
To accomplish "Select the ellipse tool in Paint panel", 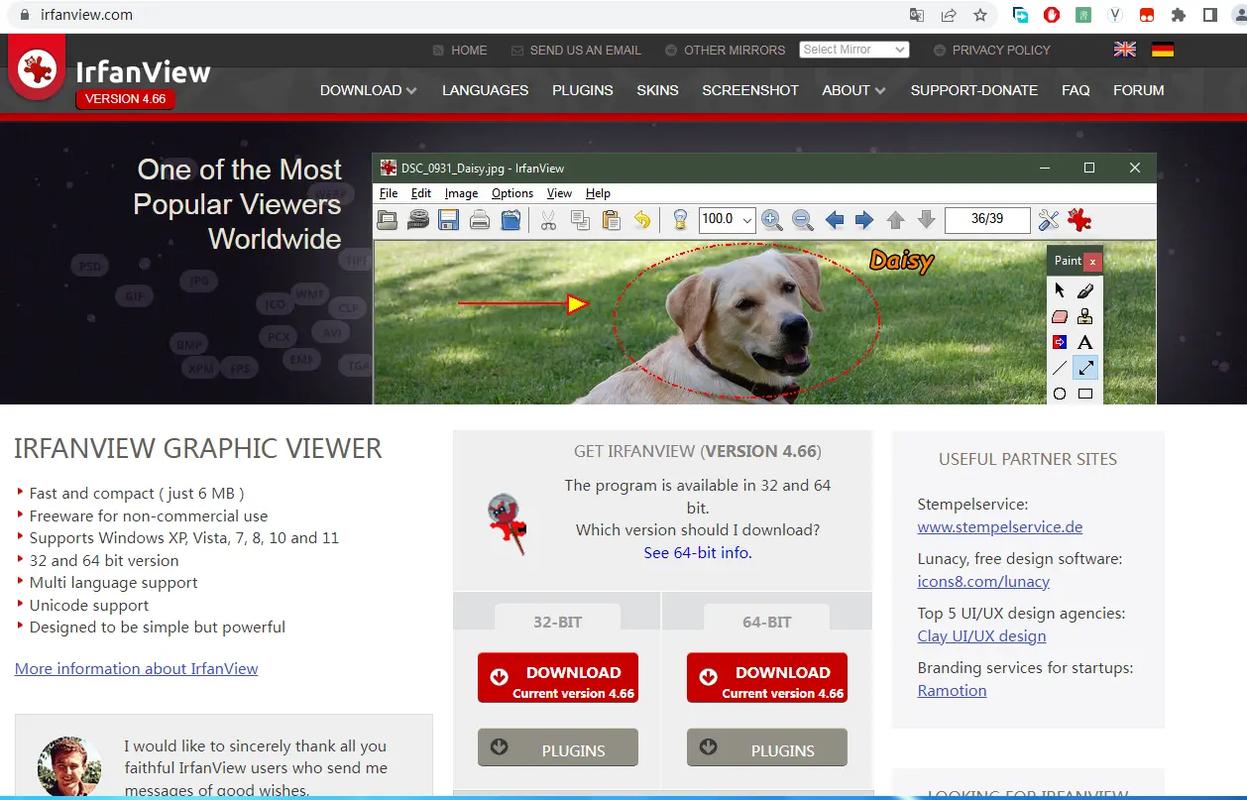I will pos(1060,394).
